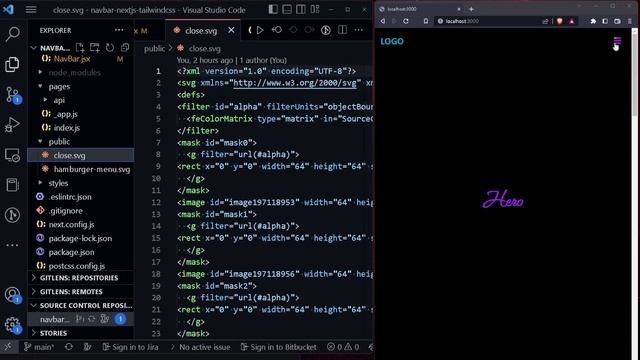640x360 pixels.
Task: Open new browser tab with plus button
Action: (471, 9)
